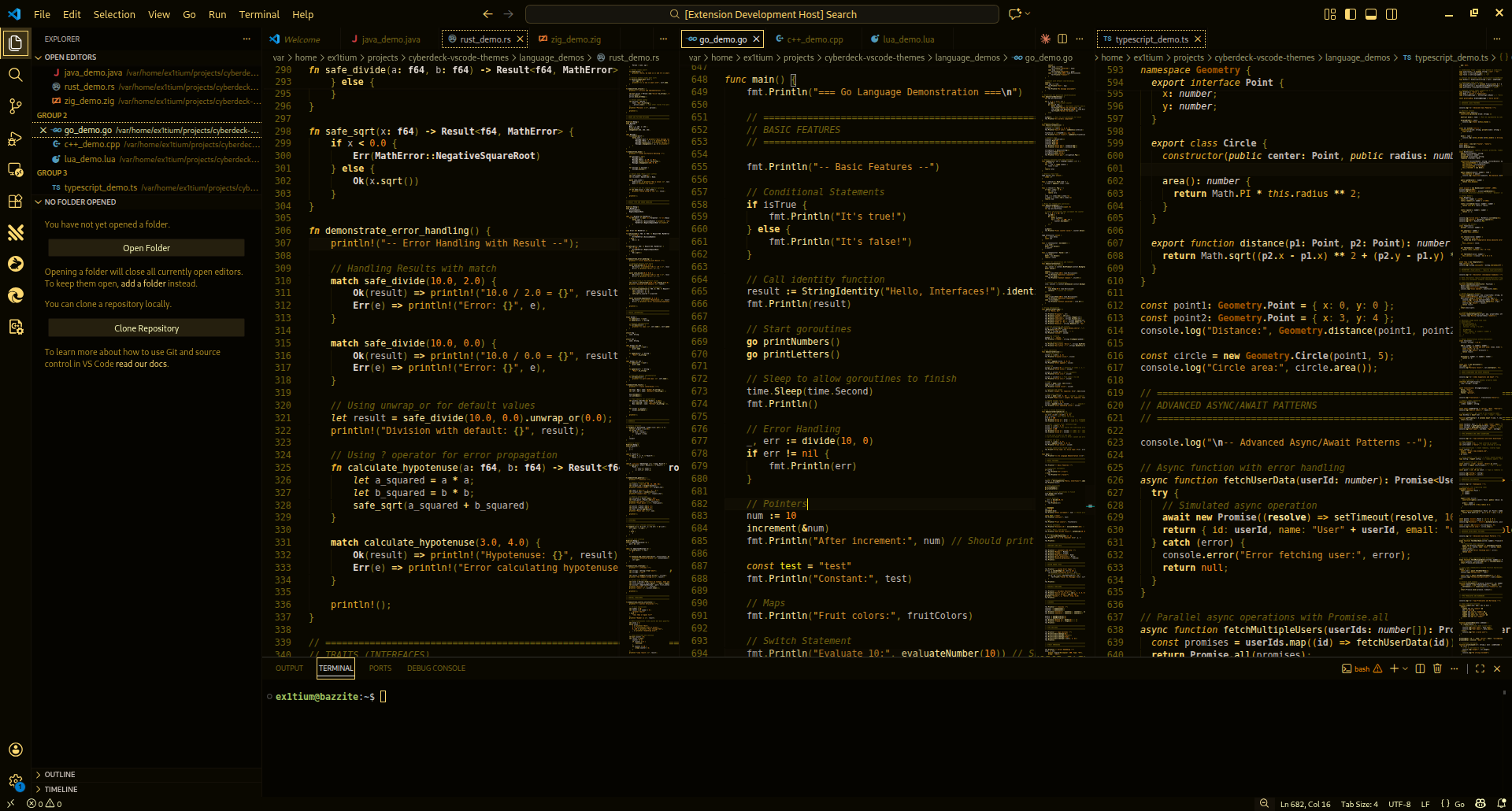Create a new terminal with the plus icon

click(1394, 668)
